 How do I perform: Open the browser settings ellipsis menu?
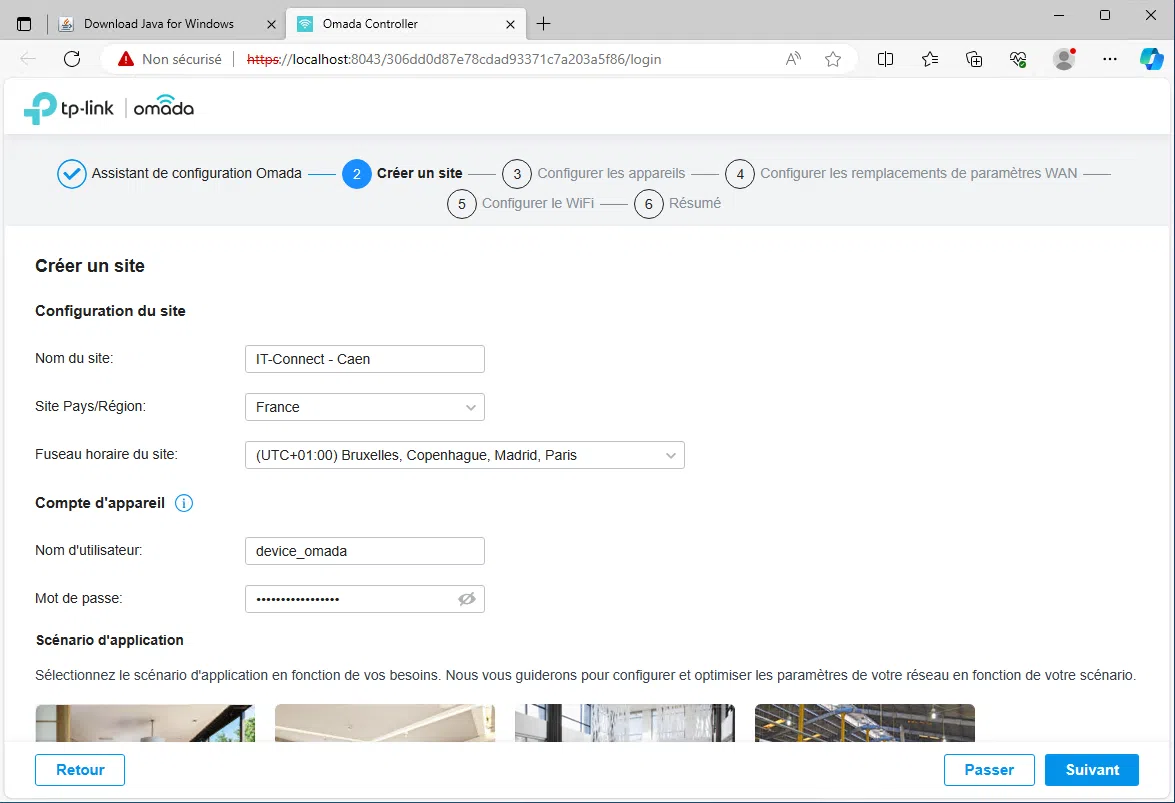[x=1110, y=59]
